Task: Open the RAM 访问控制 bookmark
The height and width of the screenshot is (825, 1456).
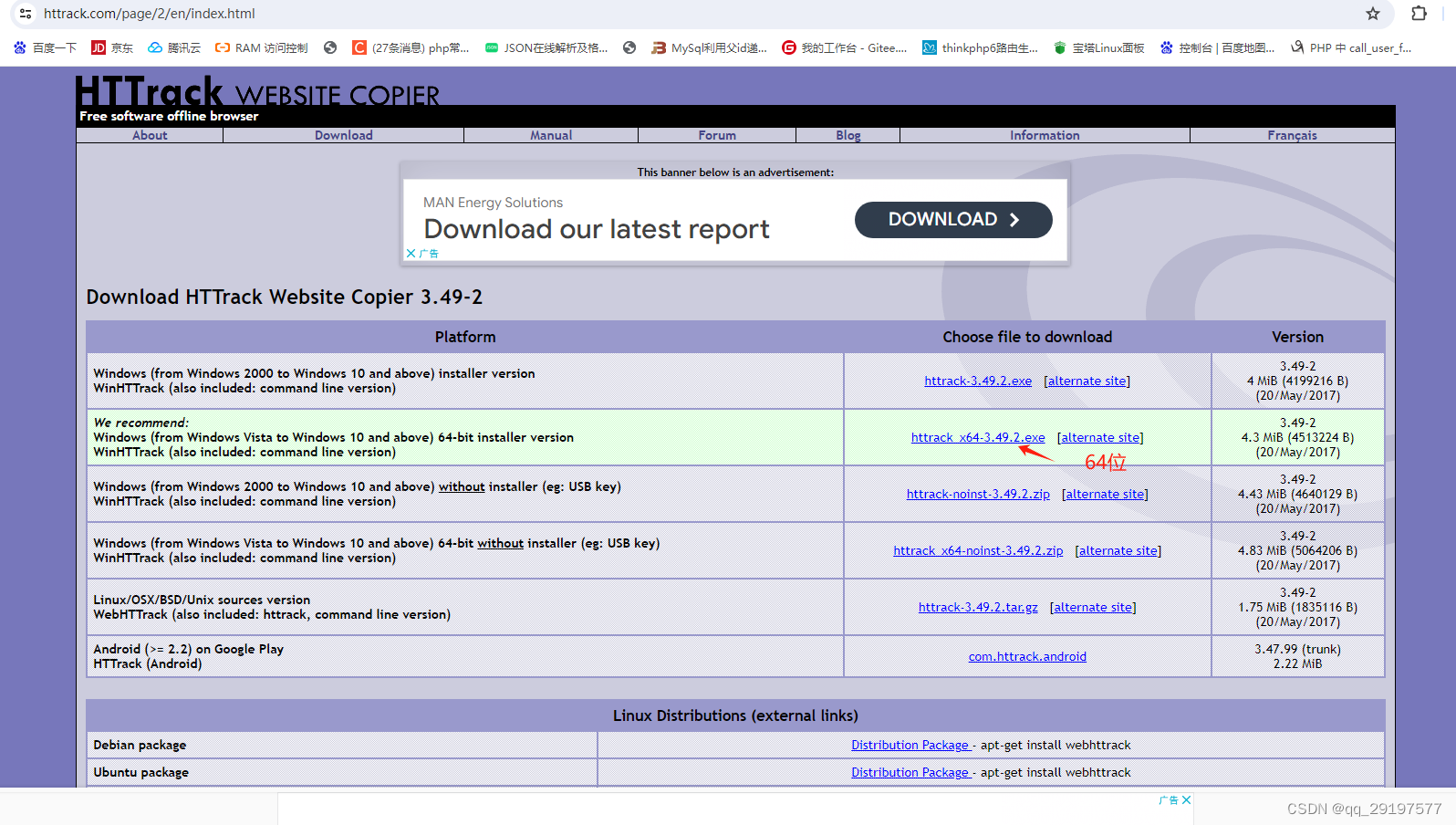Action: pyautogui.click(x=262, y=47)
